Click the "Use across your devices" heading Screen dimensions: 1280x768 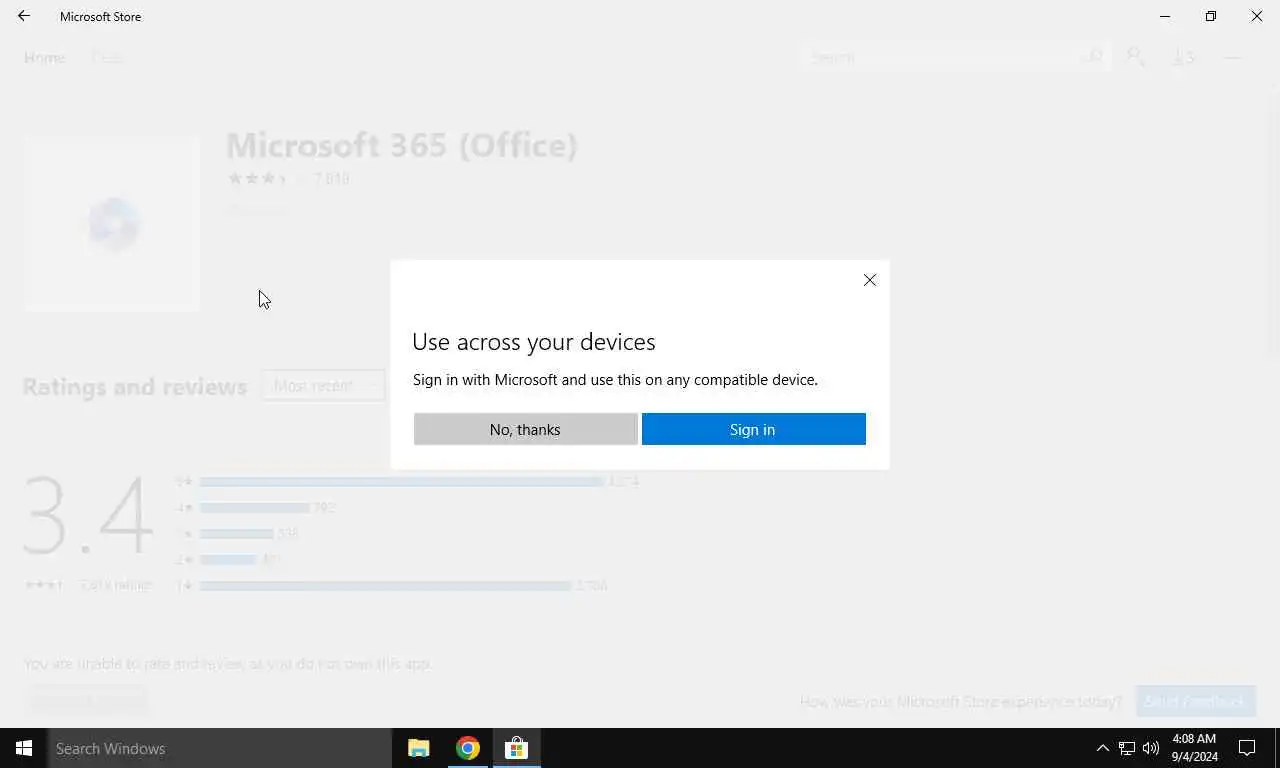[534, 341]
